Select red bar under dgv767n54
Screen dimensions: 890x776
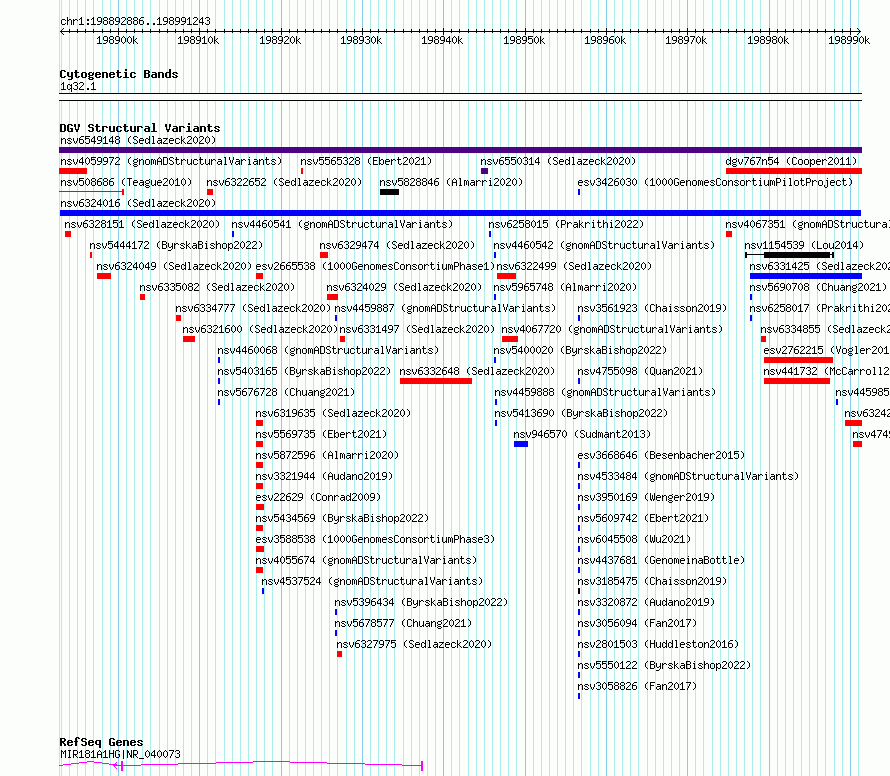(794, 171)
